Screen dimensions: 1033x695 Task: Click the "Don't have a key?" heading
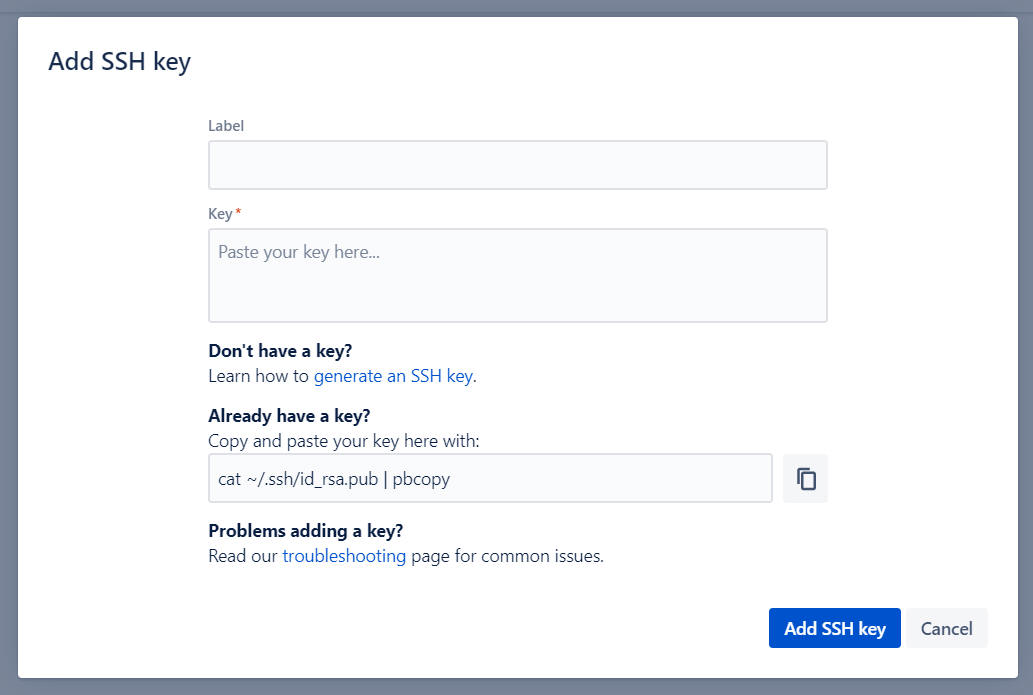click(280, 351)
